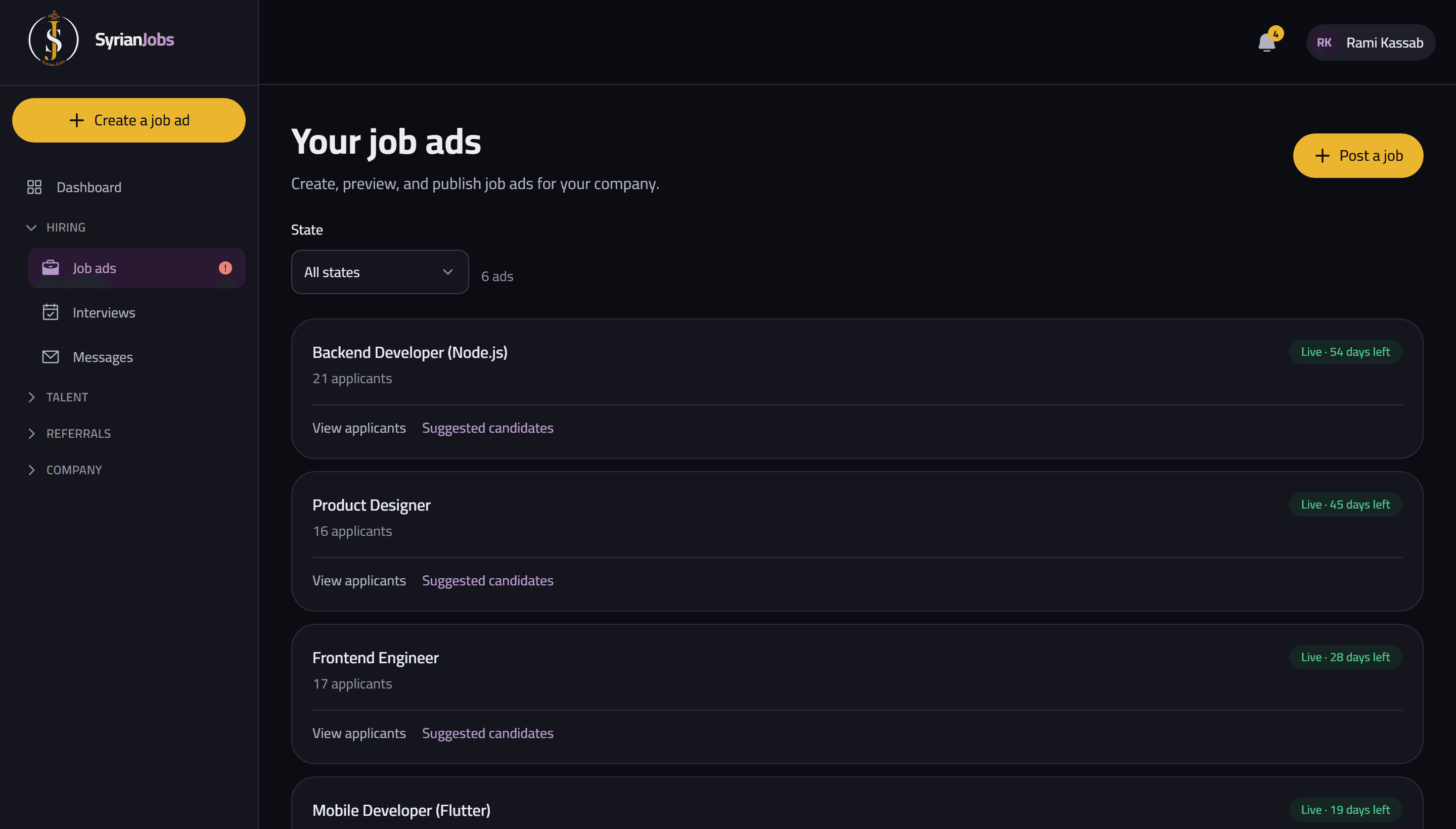
Task: Click the Interviews calendar icon
Action: (x=51, y=312)
